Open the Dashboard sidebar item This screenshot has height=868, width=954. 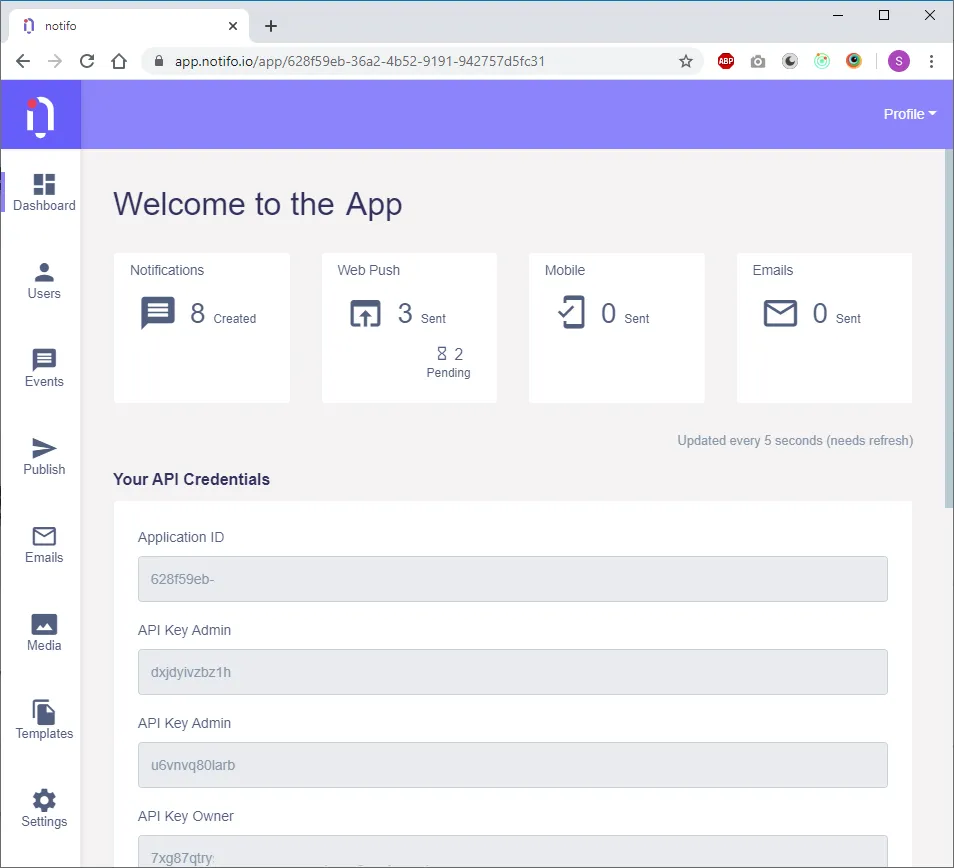coord(44,193)
